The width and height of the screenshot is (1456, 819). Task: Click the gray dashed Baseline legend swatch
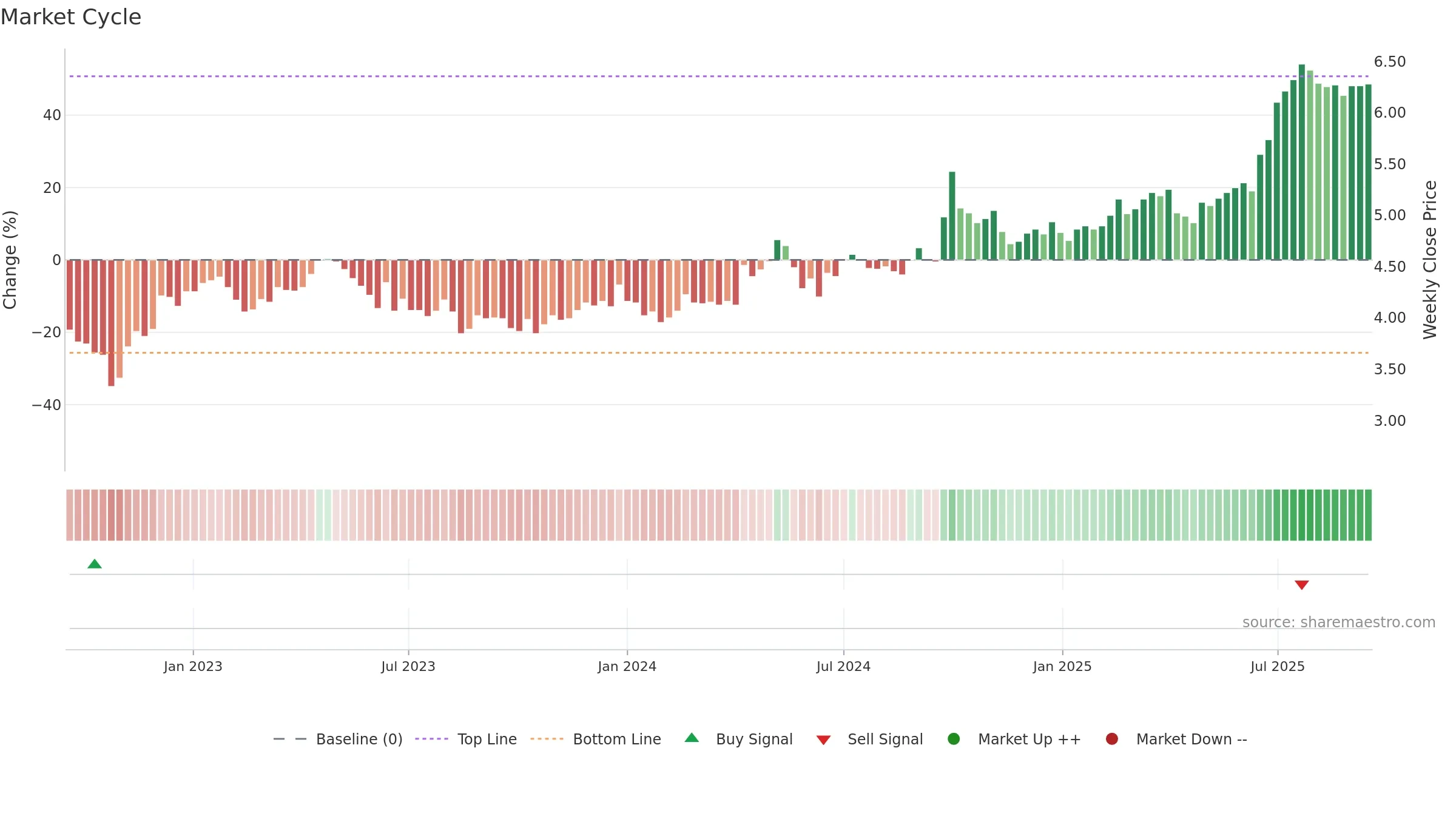(x=290, y=739)
